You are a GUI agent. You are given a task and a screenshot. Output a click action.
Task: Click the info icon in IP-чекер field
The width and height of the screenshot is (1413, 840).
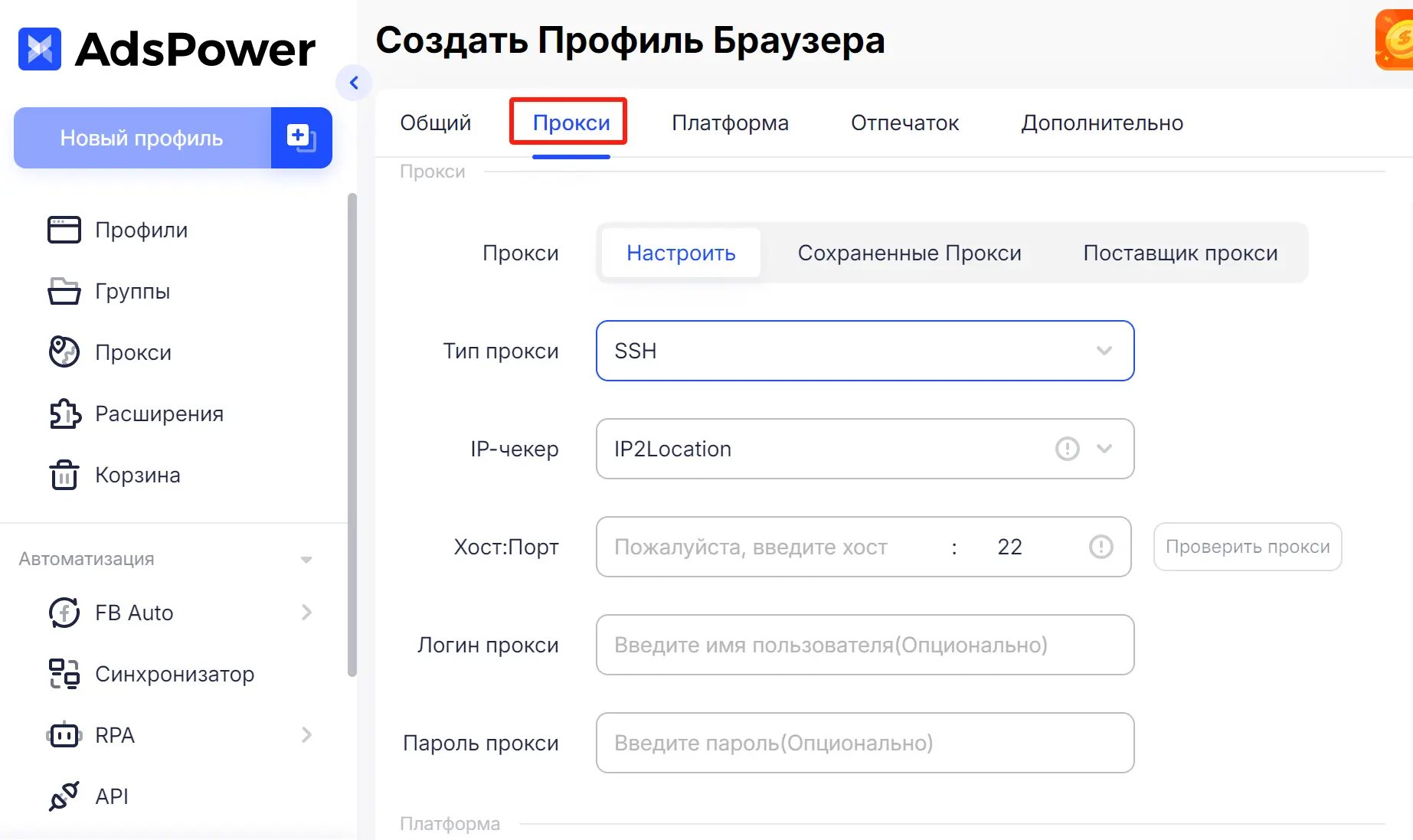[1068, 449]
